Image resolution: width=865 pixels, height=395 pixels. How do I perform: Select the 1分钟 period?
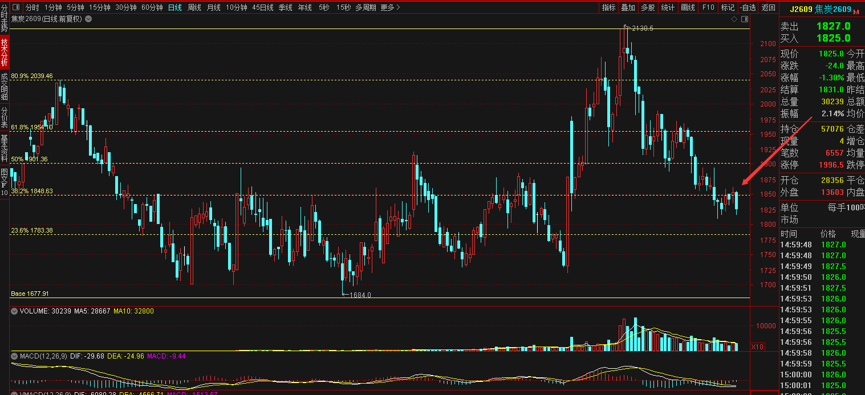pyautogui.click(x=53, y=8)
